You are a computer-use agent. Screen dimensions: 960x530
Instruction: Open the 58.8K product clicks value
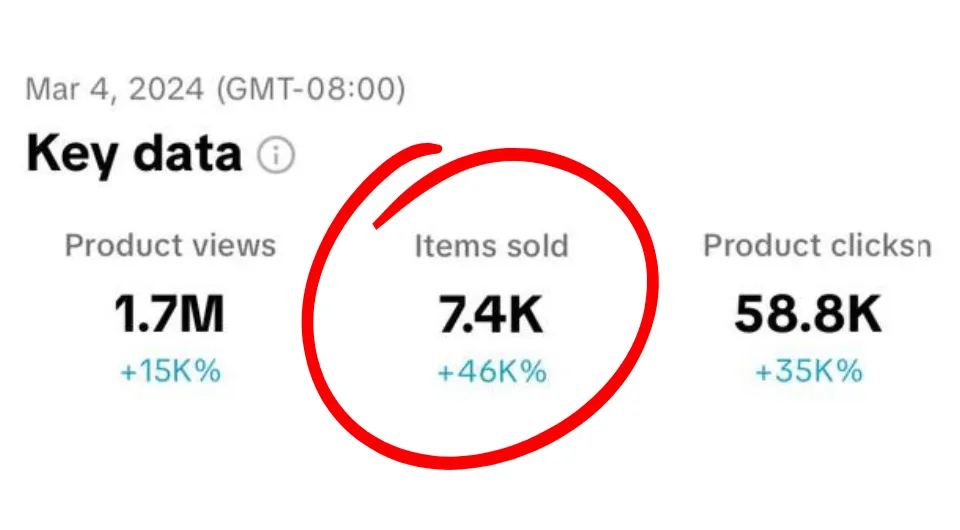point(808,315)
